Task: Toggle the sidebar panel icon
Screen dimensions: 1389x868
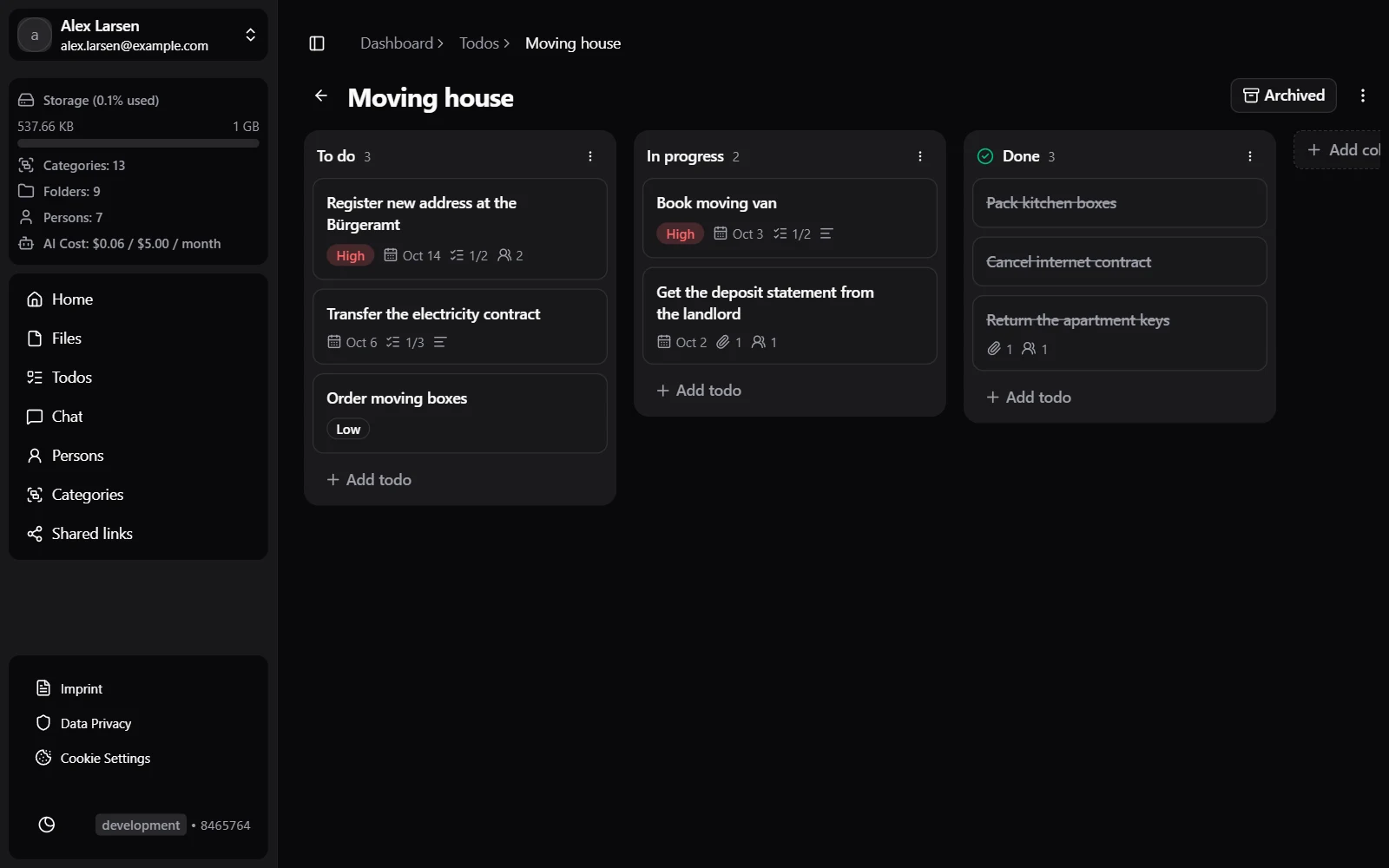Action: (x=317, y=43)
